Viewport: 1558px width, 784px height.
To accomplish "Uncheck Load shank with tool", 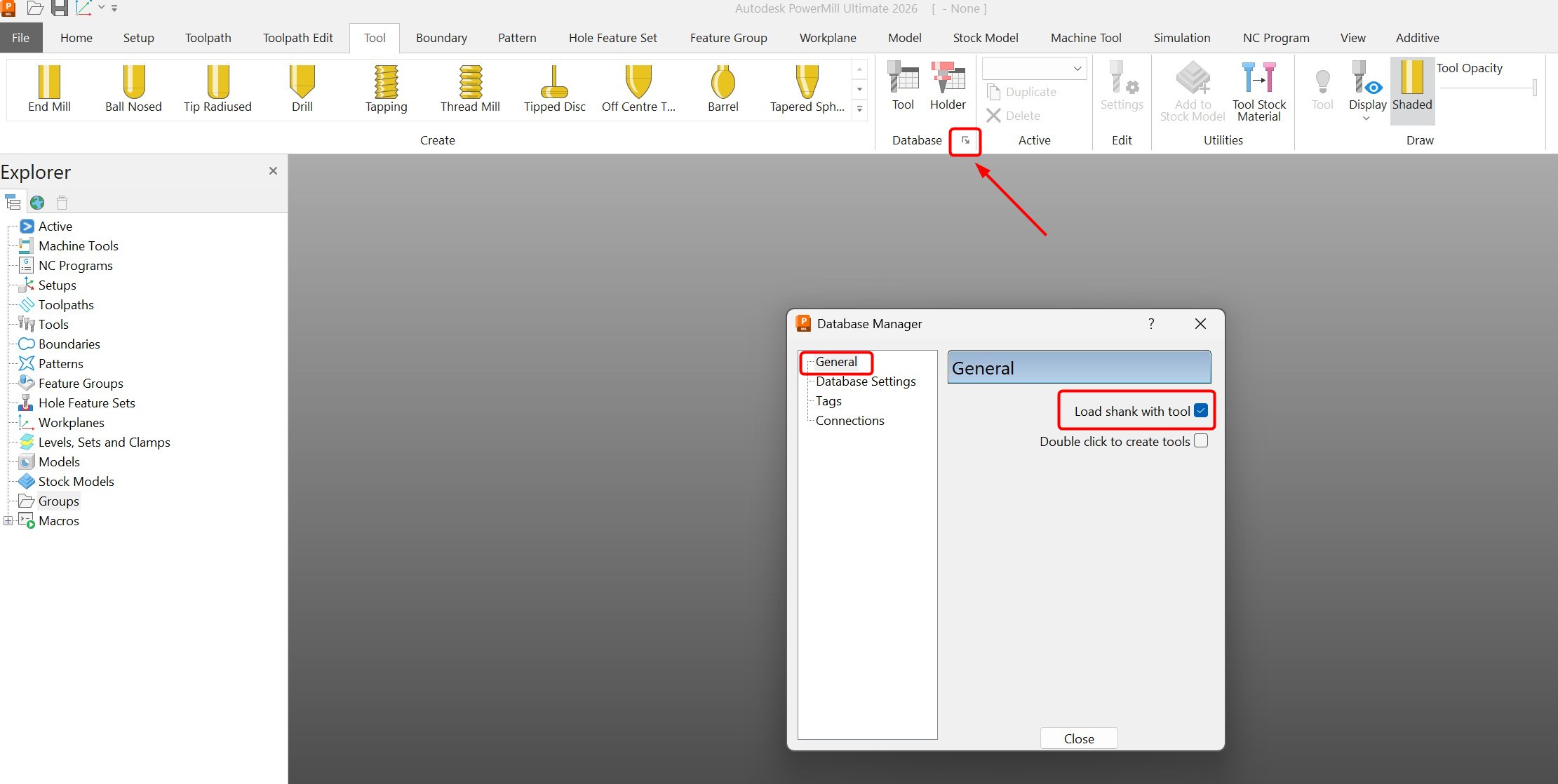I will click(1201, 411).
